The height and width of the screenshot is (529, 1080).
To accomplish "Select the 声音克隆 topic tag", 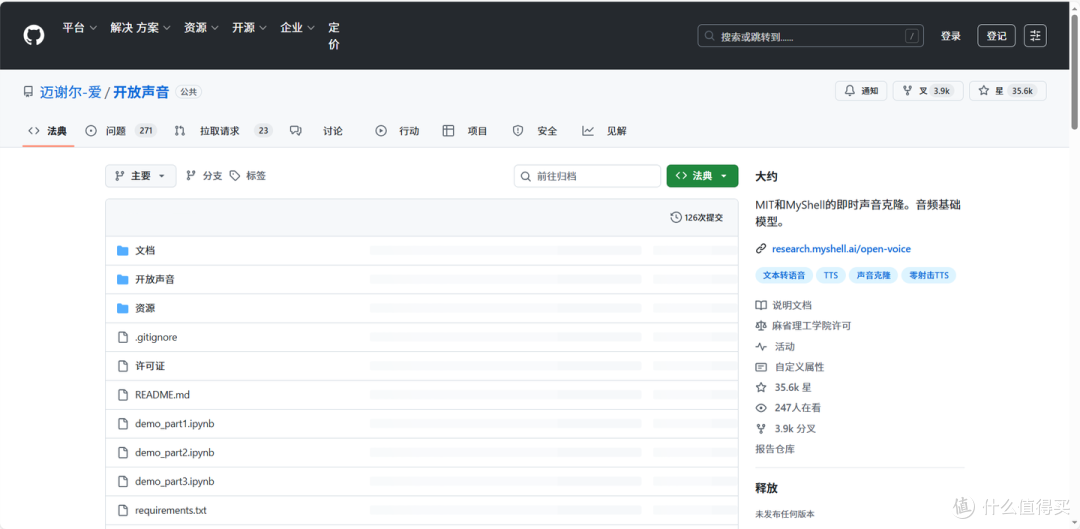I will (873, 276).
